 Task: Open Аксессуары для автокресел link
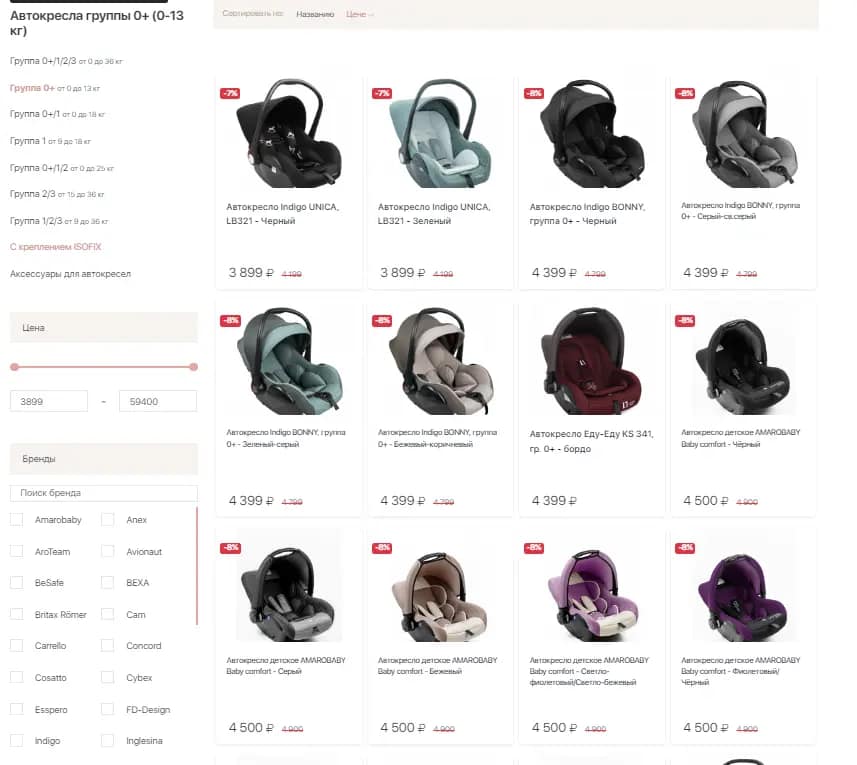point(71,274)
